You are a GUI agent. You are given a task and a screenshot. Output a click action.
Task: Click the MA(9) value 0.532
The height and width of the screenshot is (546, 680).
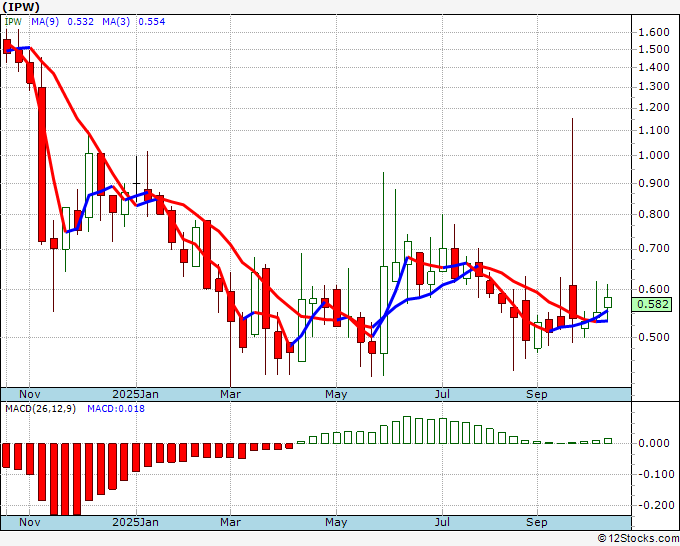point(81,22)
